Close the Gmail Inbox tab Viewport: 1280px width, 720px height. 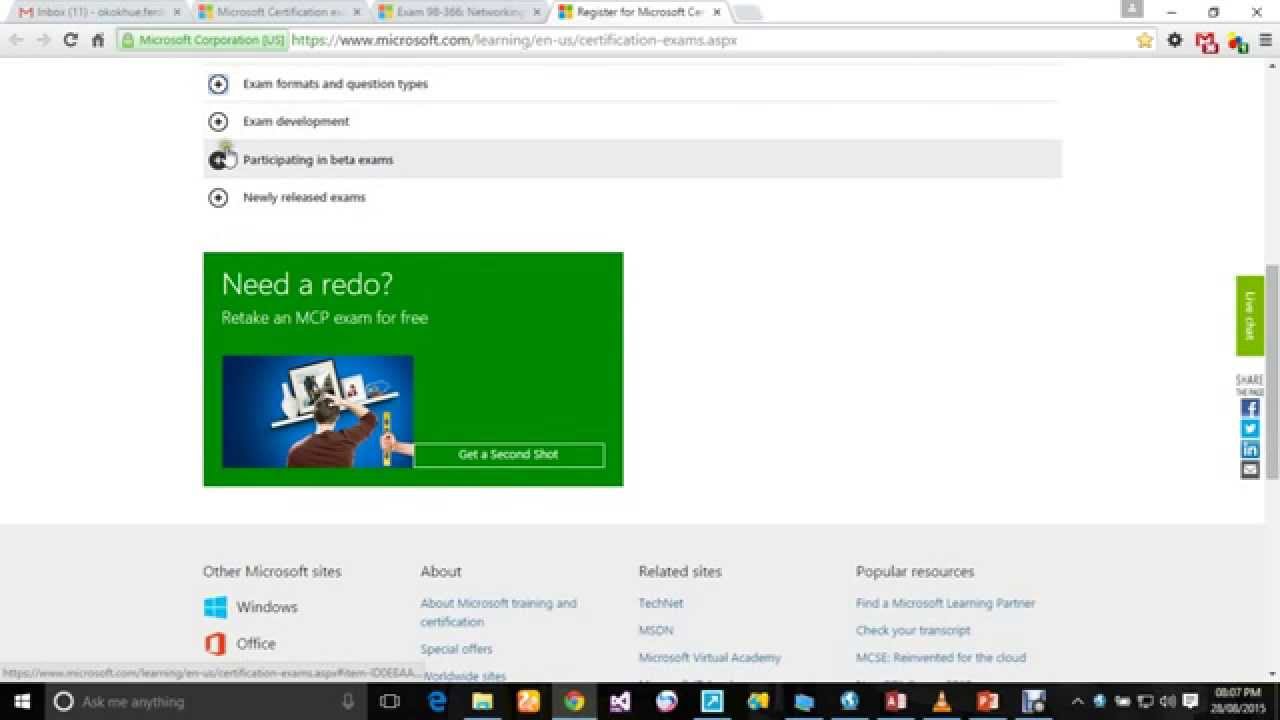pyautogui.click(x=177, y=12)
